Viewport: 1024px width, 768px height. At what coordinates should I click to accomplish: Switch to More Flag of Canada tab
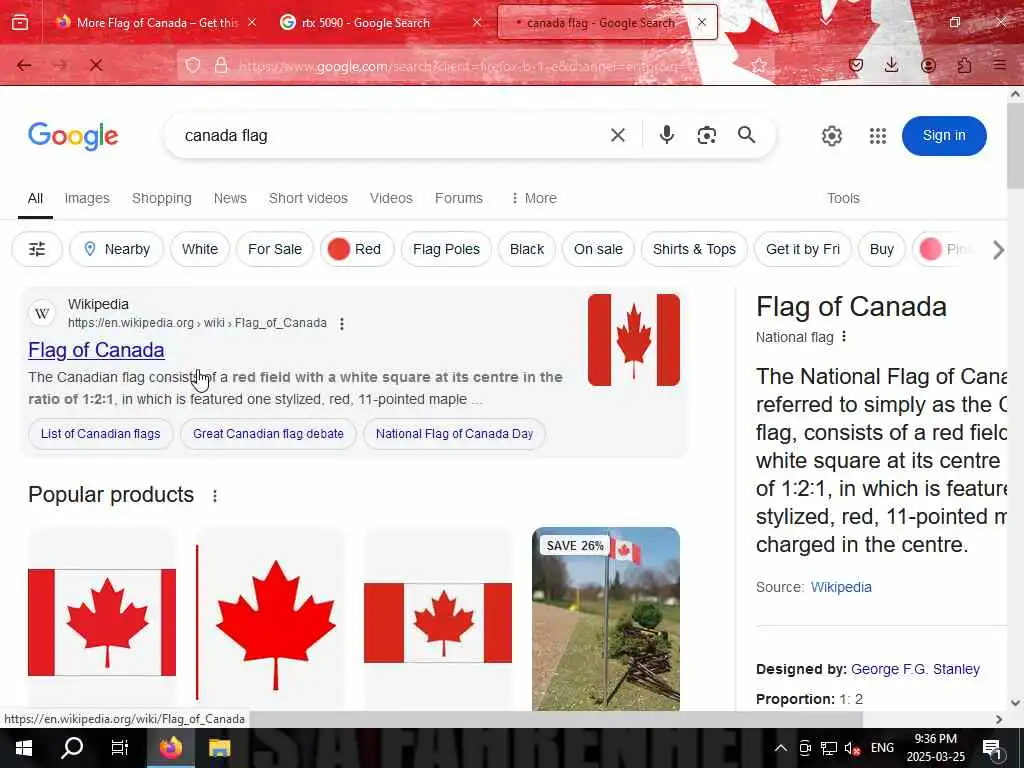pos(157,23)
